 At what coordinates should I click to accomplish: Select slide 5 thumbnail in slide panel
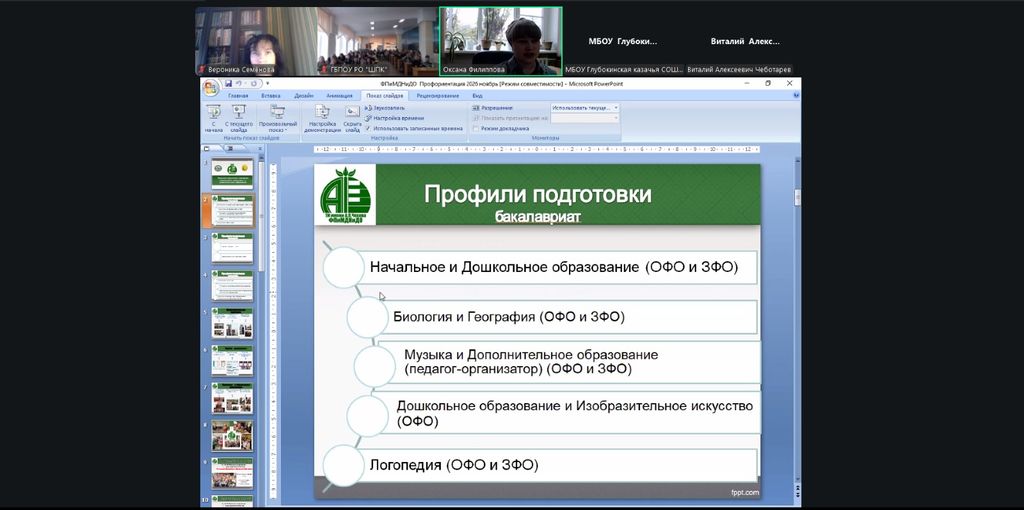tap(232, 323)
